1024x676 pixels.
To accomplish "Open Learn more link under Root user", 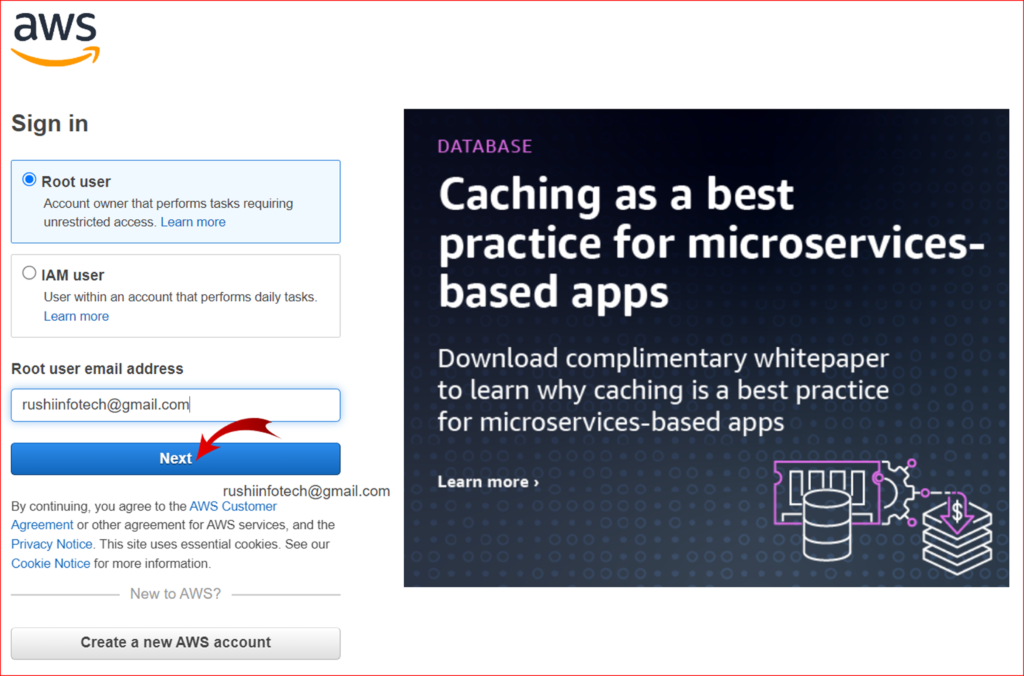I will click(x=193, y=222).
